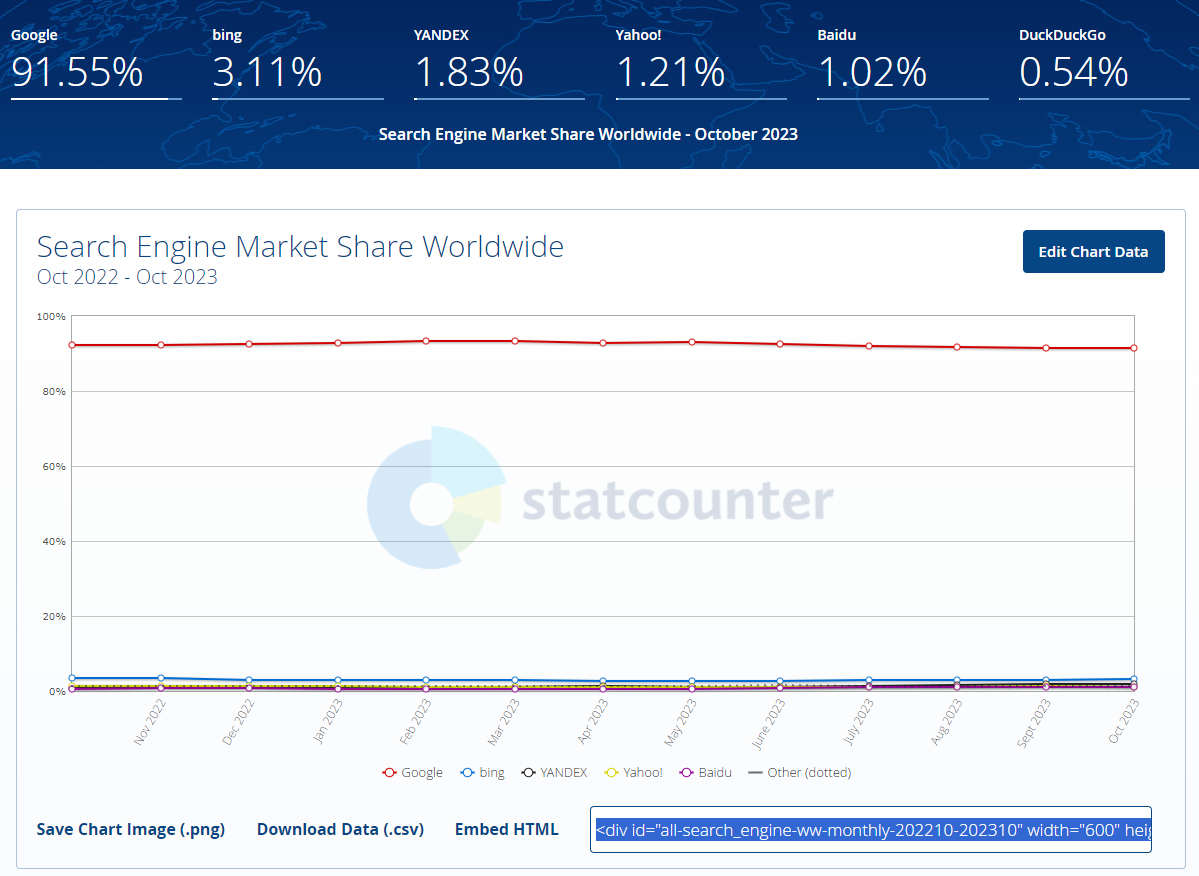Select the red Google legend marker
Screen dimensions: 1199x876
(387, 772)
